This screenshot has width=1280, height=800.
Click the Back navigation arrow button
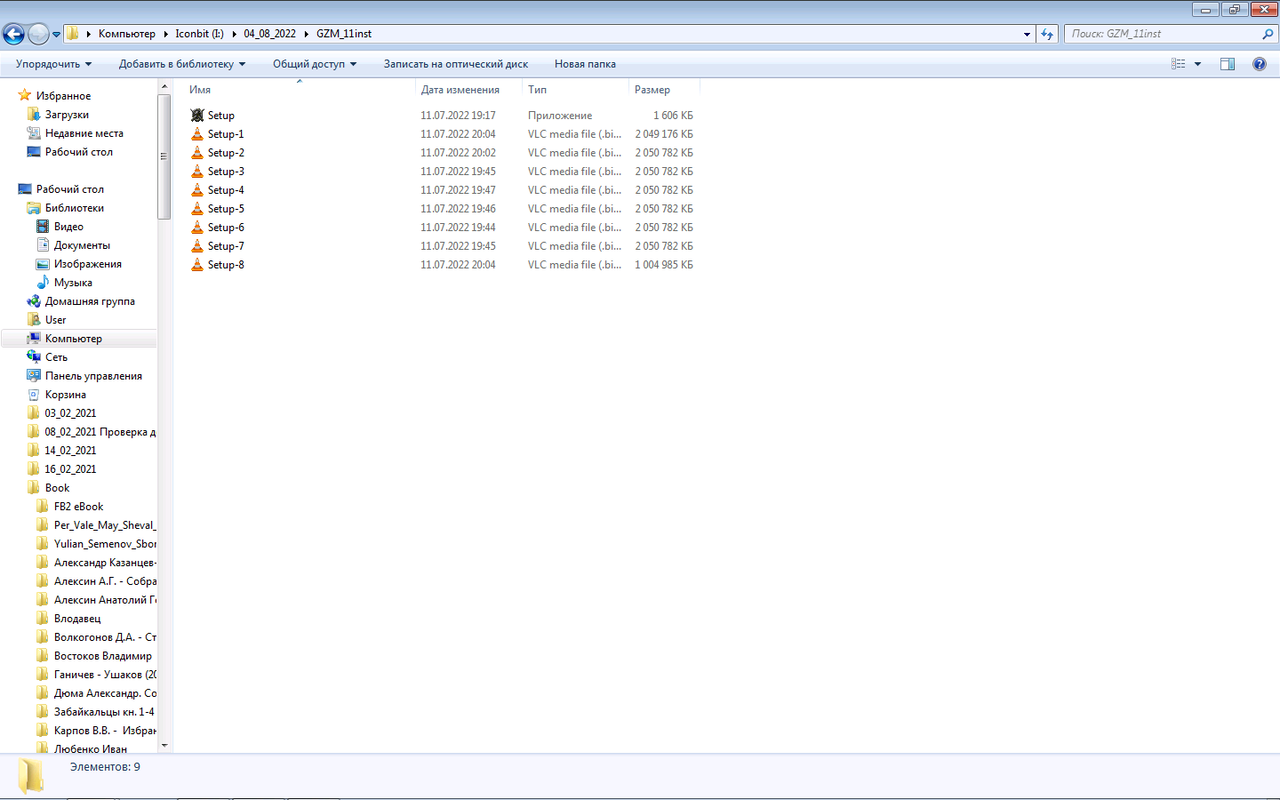[x=14, y=34]
